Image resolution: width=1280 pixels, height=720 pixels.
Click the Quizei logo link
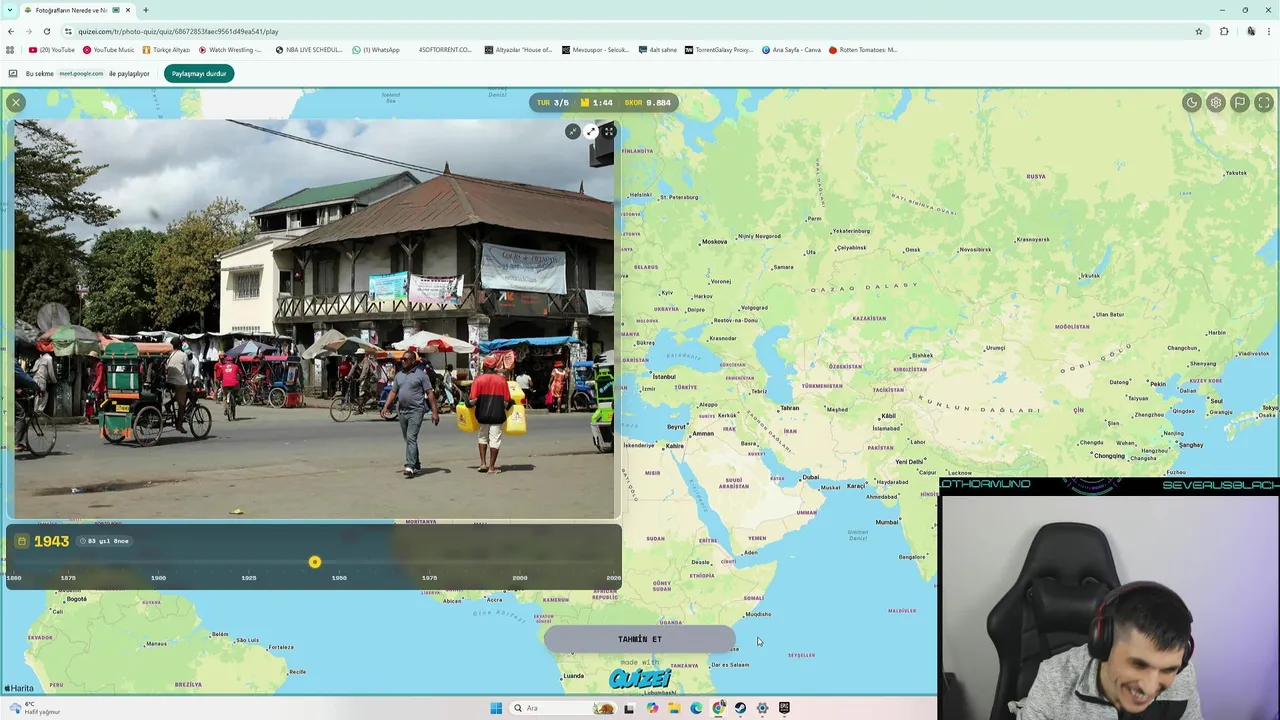(x=640, y=679)
